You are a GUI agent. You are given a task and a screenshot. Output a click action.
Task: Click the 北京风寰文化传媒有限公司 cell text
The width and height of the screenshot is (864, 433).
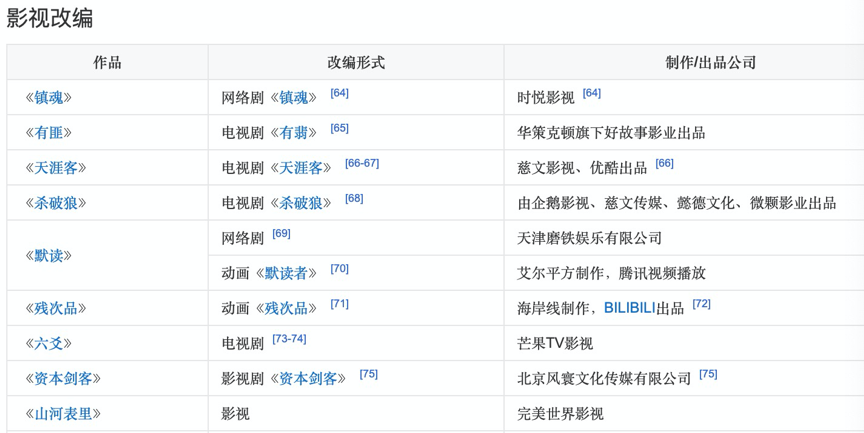tap(604, 379)
